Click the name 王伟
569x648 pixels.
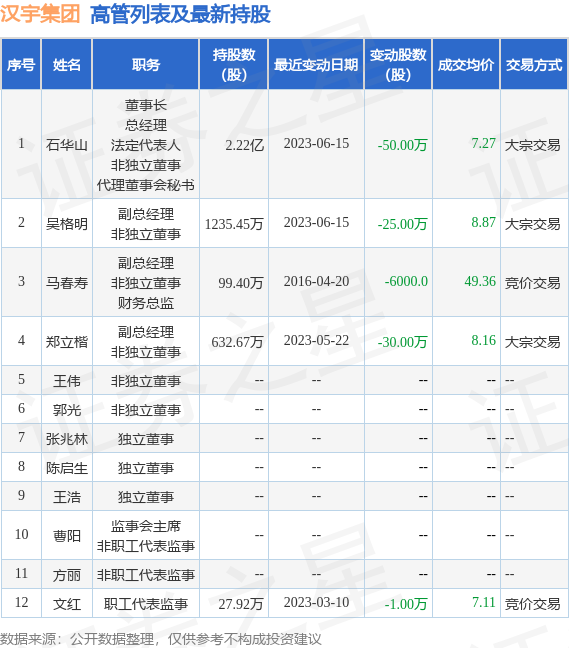(x=67, y=381)
